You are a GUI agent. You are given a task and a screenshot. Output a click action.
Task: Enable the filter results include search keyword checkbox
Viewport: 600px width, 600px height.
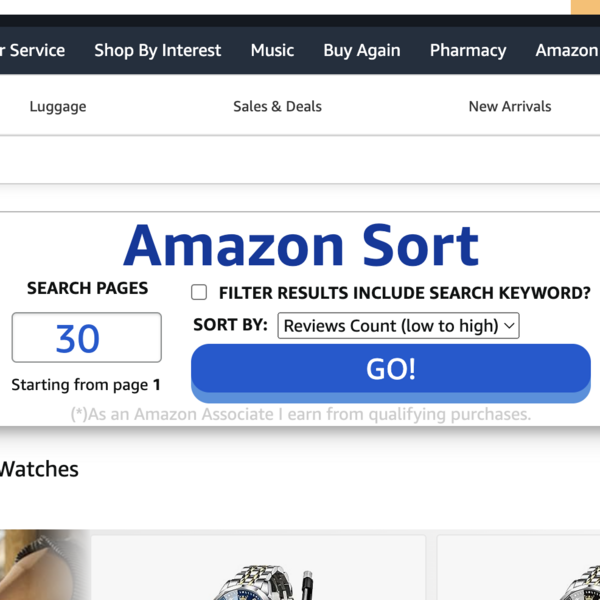[199, 292]
